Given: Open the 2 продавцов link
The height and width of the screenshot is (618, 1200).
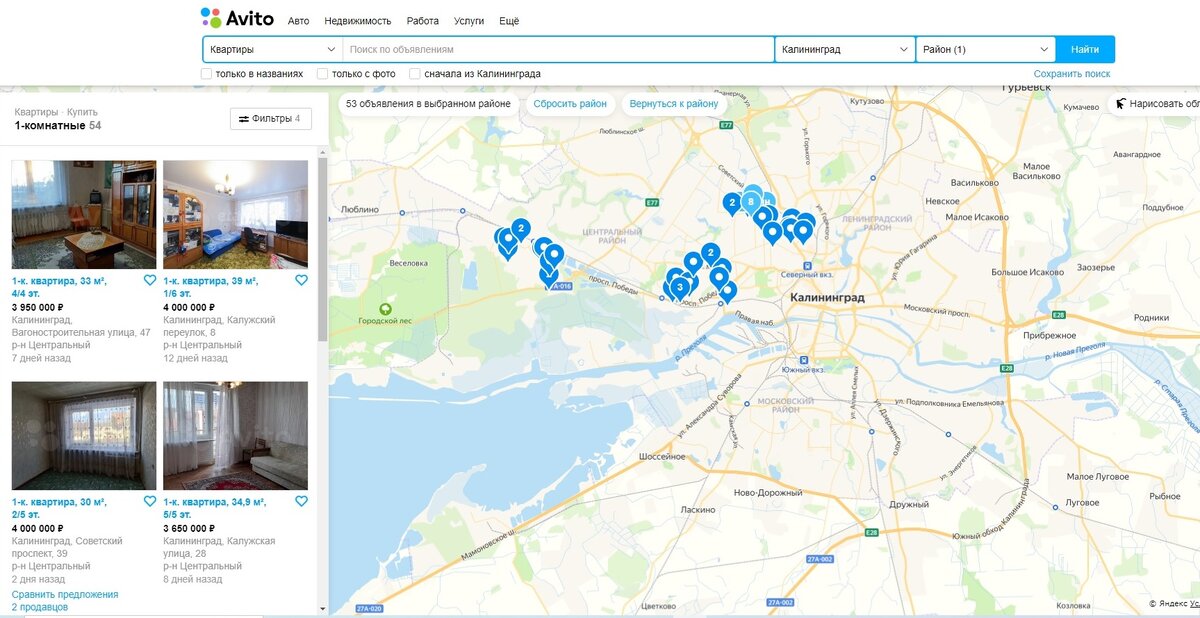Looking at the screenshot, I should [x=40, y=607].
